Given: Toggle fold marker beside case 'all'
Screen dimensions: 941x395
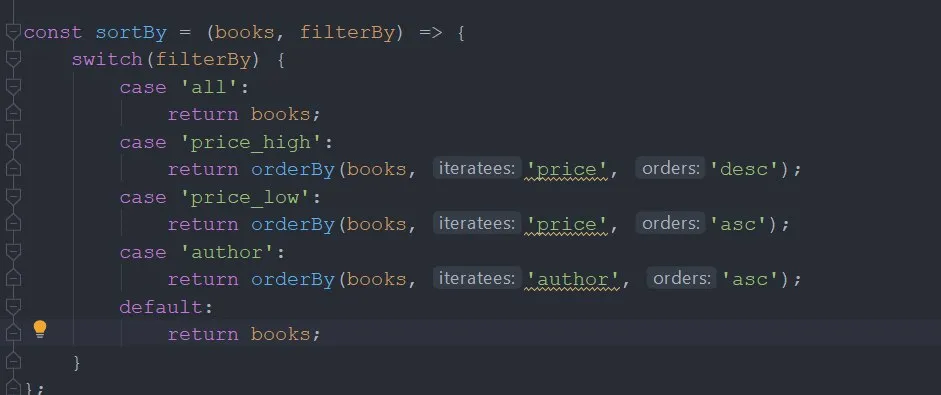Looking at the screenshot, I should pos(13,86).
